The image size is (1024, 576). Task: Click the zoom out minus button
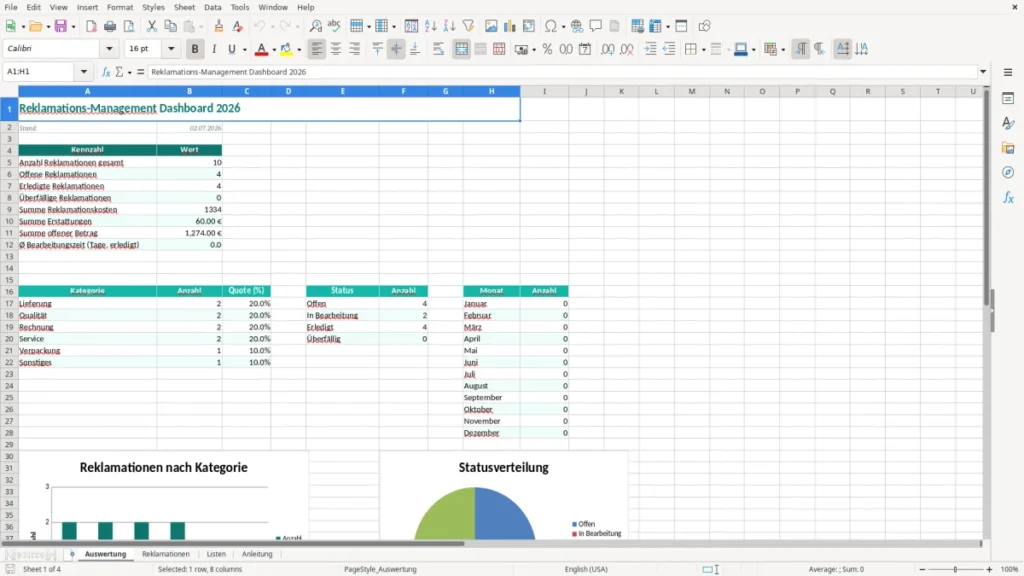(922, 569)
